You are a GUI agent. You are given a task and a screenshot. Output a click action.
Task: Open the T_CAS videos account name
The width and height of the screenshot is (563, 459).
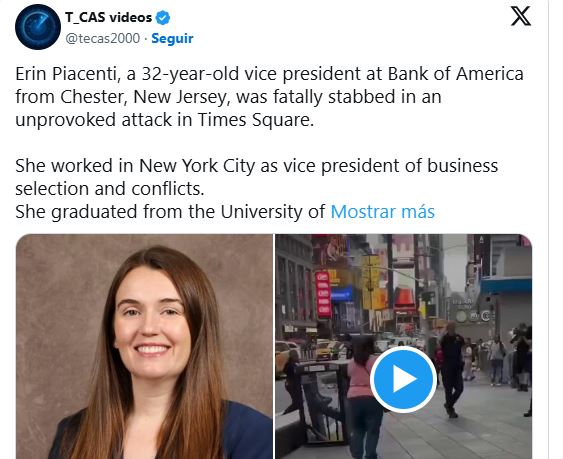point(108,17)
